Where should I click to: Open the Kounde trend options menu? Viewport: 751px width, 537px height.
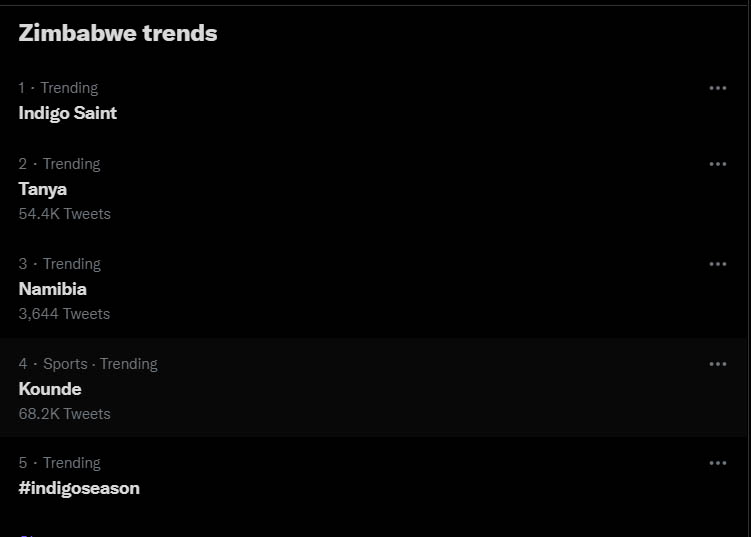717,364
